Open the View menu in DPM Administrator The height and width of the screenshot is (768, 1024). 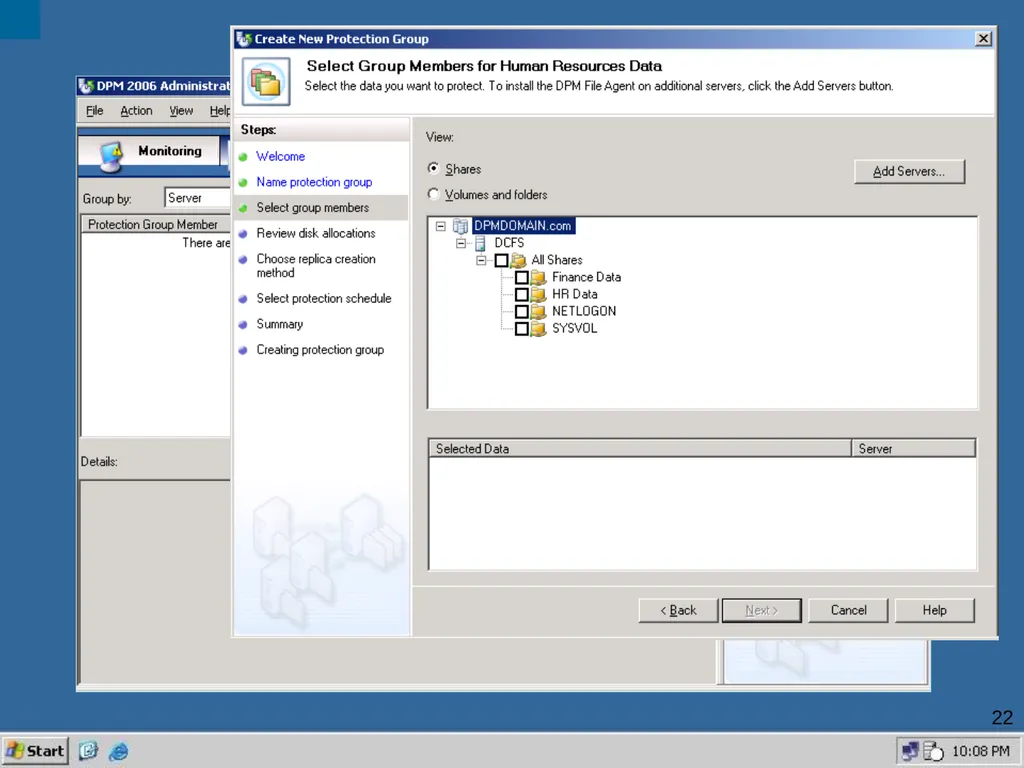tap(181, 111)
